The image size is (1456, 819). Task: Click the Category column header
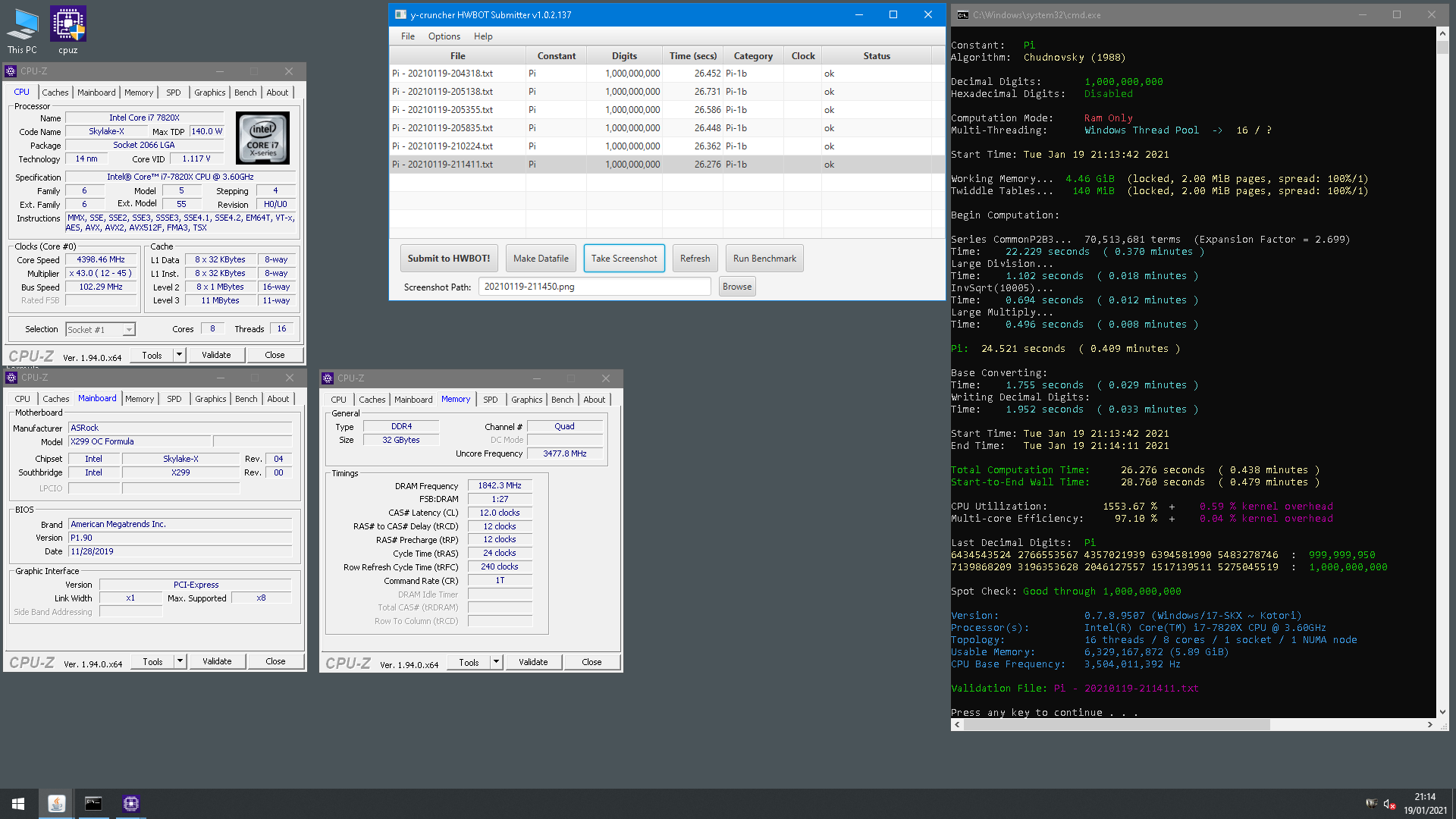pyautogui.click(x=753, y=55)
